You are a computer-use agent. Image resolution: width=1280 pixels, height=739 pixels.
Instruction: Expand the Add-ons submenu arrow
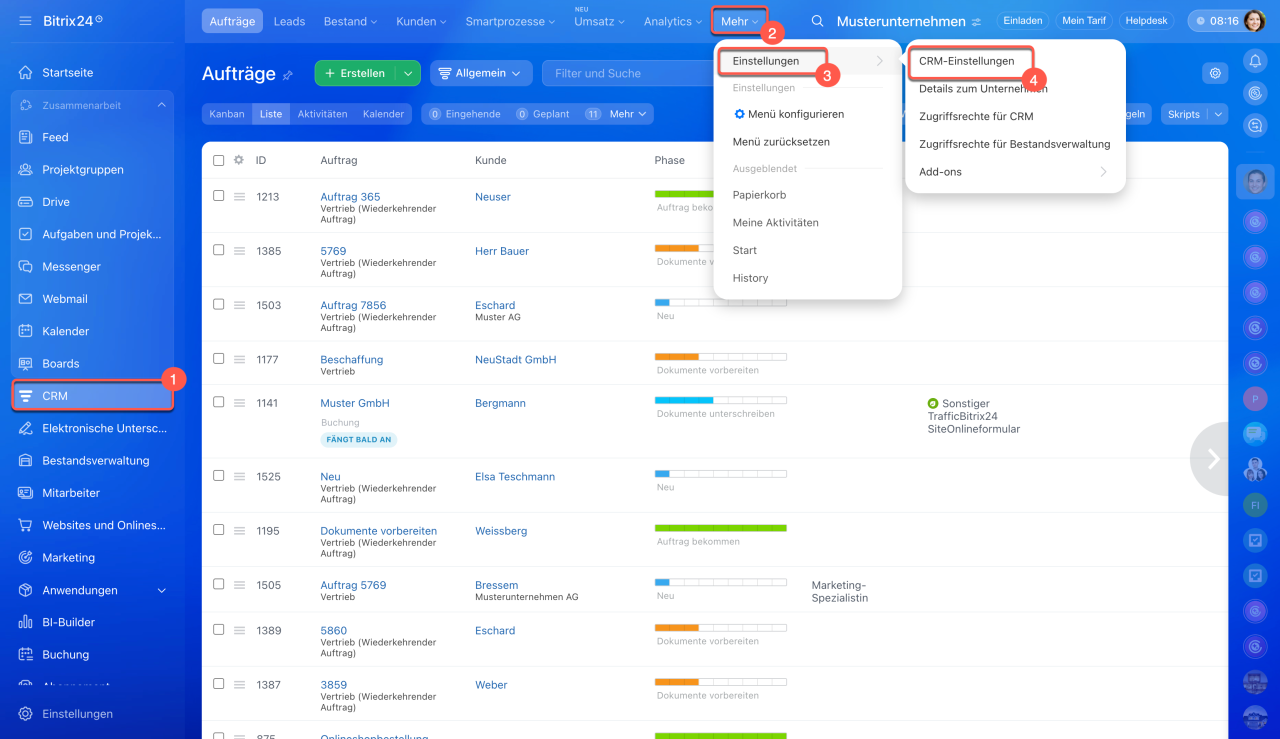pyautogui.click(x=1103, y=172)
